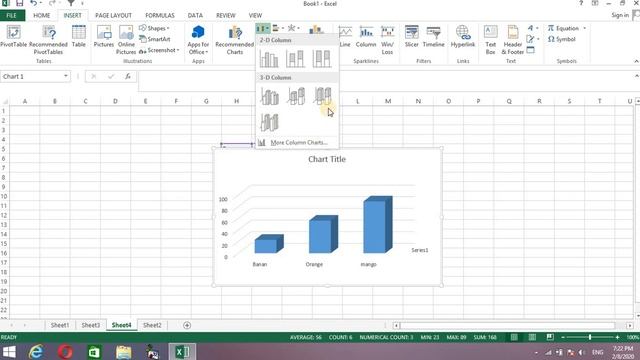
Task: Select column A header
Action: pos(25,101)
